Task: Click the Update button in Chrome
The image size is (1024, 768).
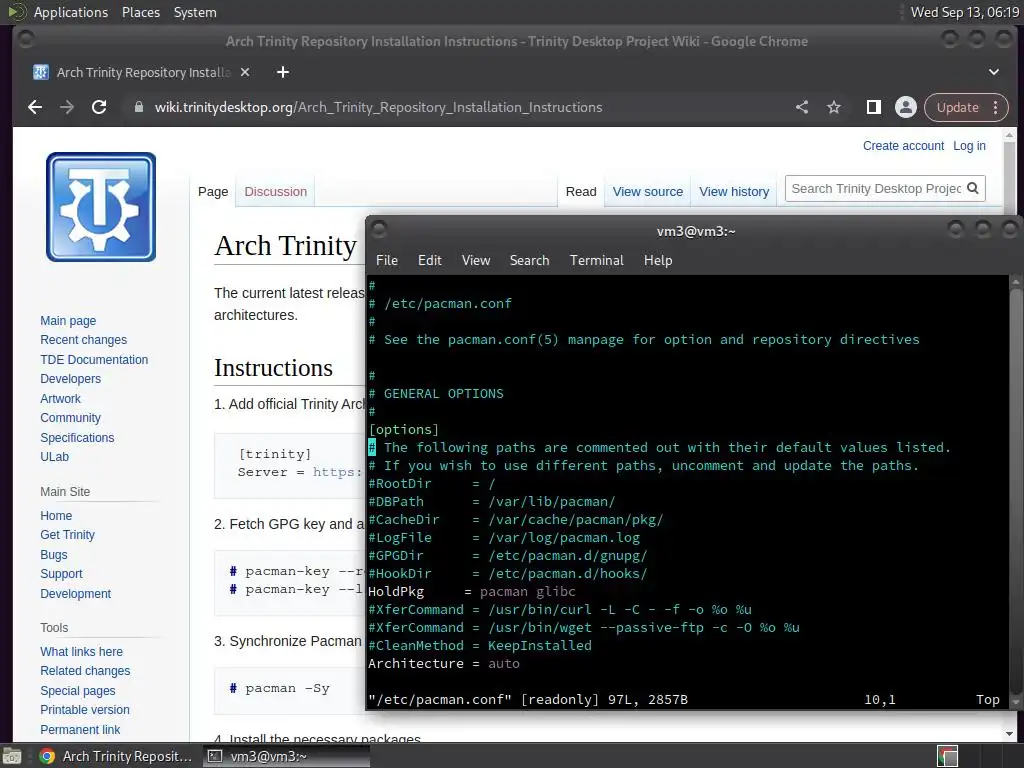Action: (x=957, y=107)
